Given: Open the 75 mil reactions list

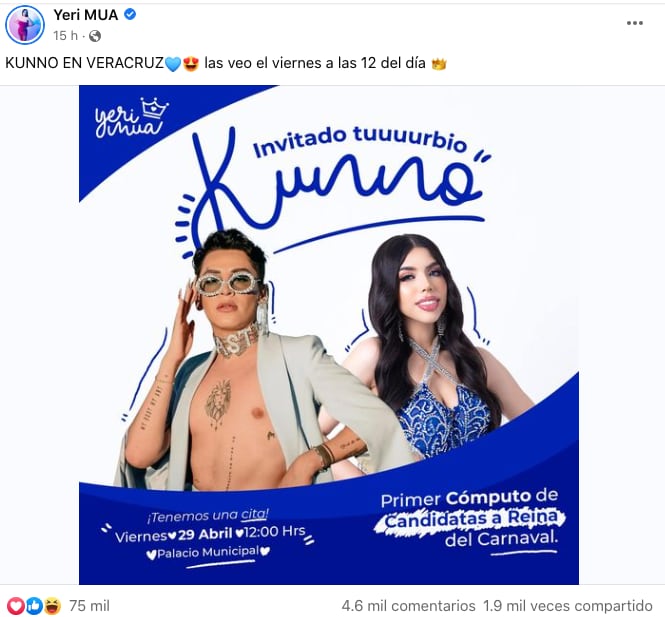Looking at the screenshot, I should (x=89, y=606).
